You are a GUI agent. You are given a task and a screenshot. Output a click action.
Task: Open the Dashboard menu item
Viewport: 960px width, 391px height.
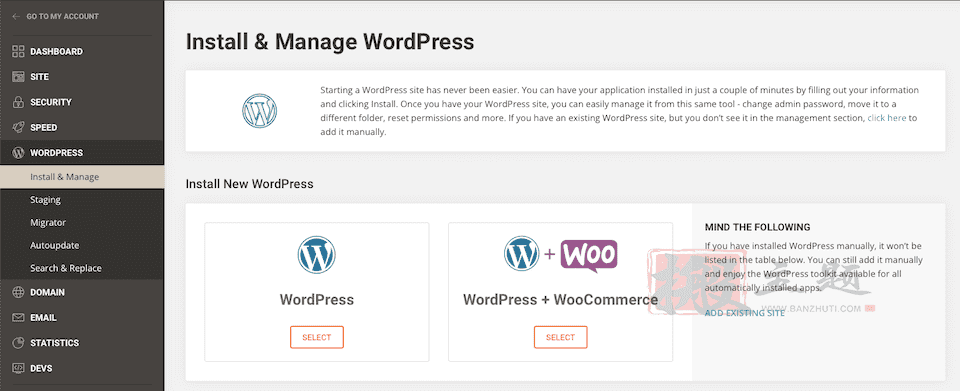tap(82, 51)
